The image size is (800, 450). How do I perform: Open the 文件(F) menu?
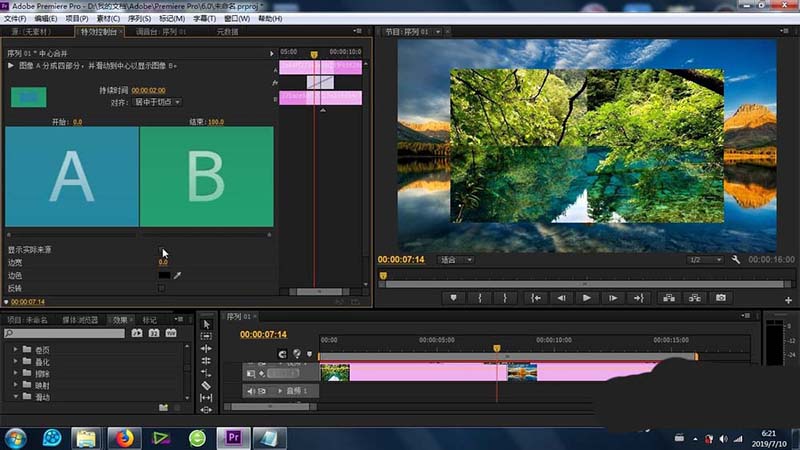click(15, 19)
